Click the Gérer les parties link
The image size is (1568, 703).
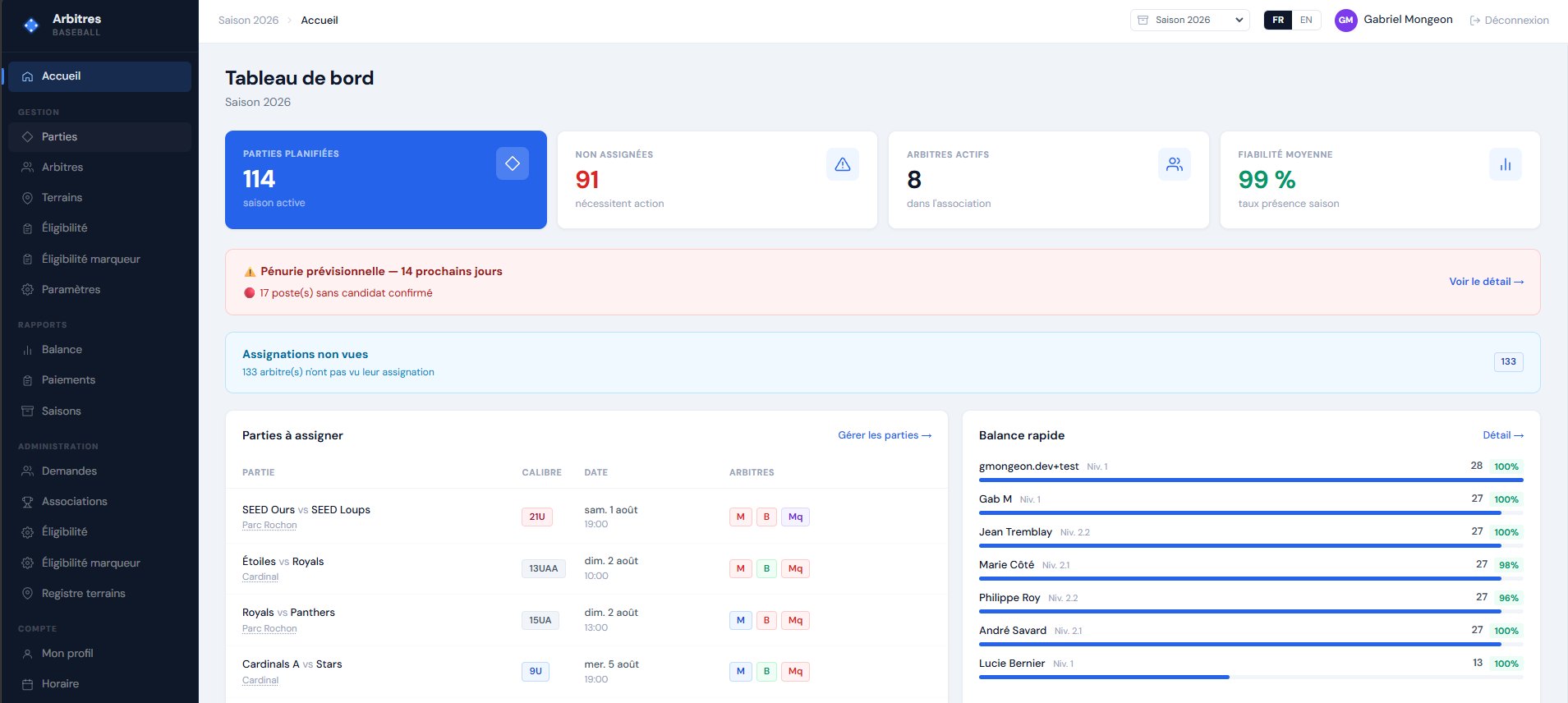(885, 435)
